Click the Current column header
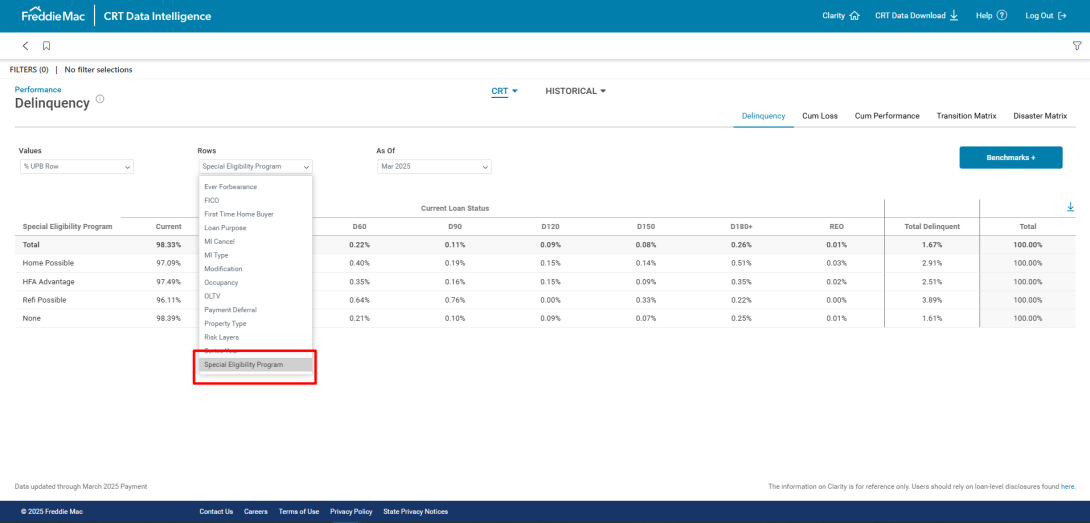1090x523 pixels. [x=168, y=227]
